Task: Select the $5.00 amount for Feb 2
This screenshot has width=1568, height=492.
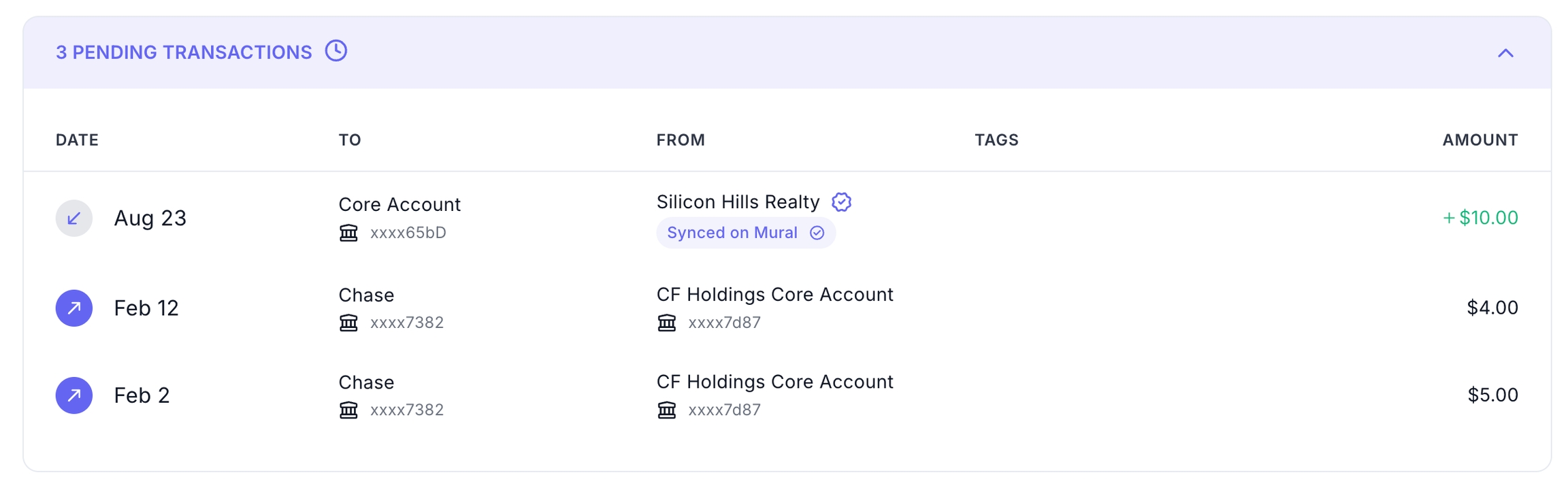Action: (1492, 395)
